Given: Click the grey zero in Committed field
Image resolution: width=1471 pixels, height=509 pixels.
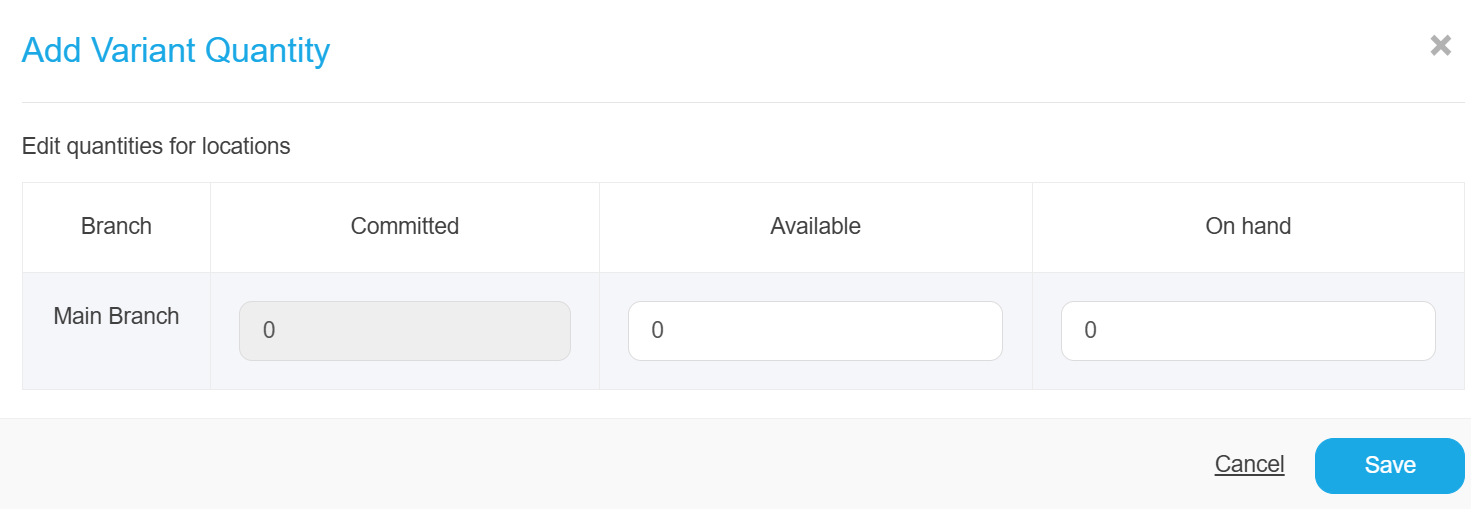Looking at the screenshot, I should tap(268, 330).
